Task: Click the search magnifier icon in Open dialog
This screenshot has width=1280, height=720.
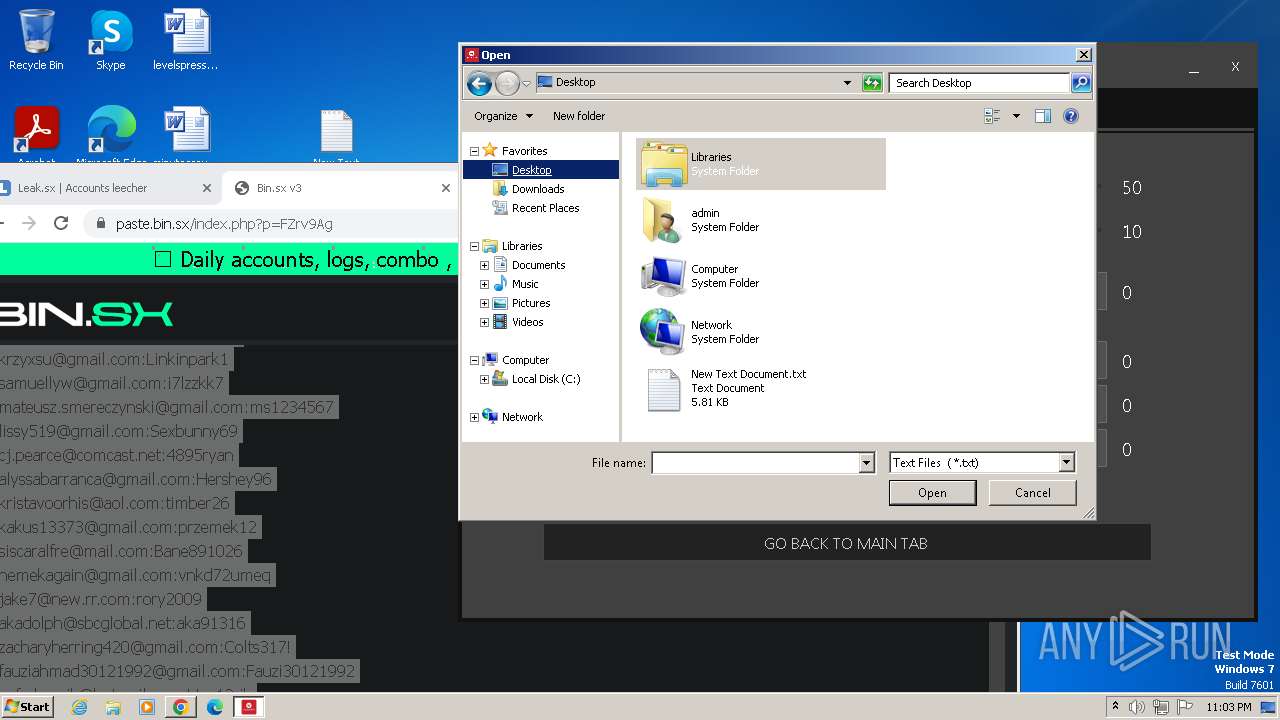Action: [x=1080, y=83]
